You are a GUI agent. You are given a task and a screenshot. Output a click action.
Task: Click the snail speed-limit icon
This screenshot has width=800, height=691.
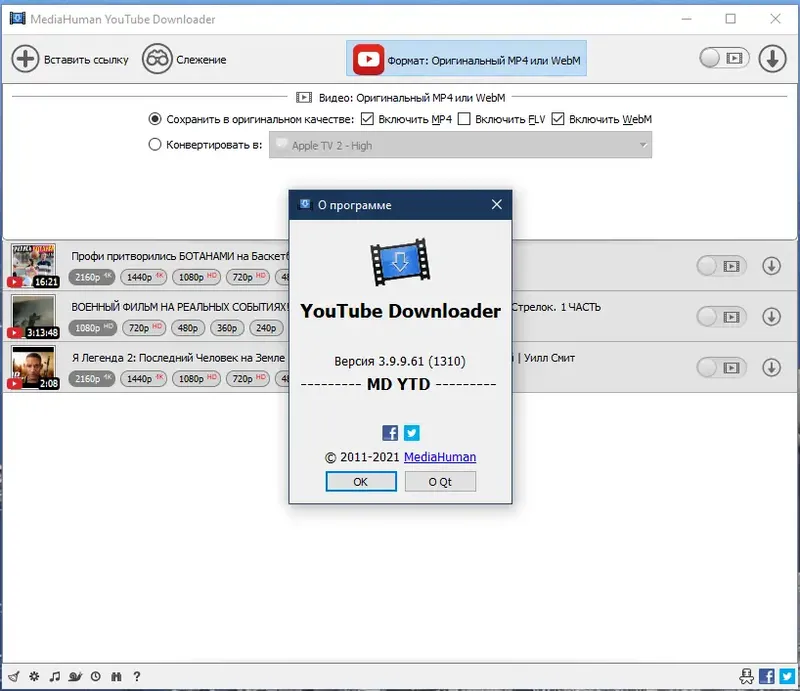[76, 677]
